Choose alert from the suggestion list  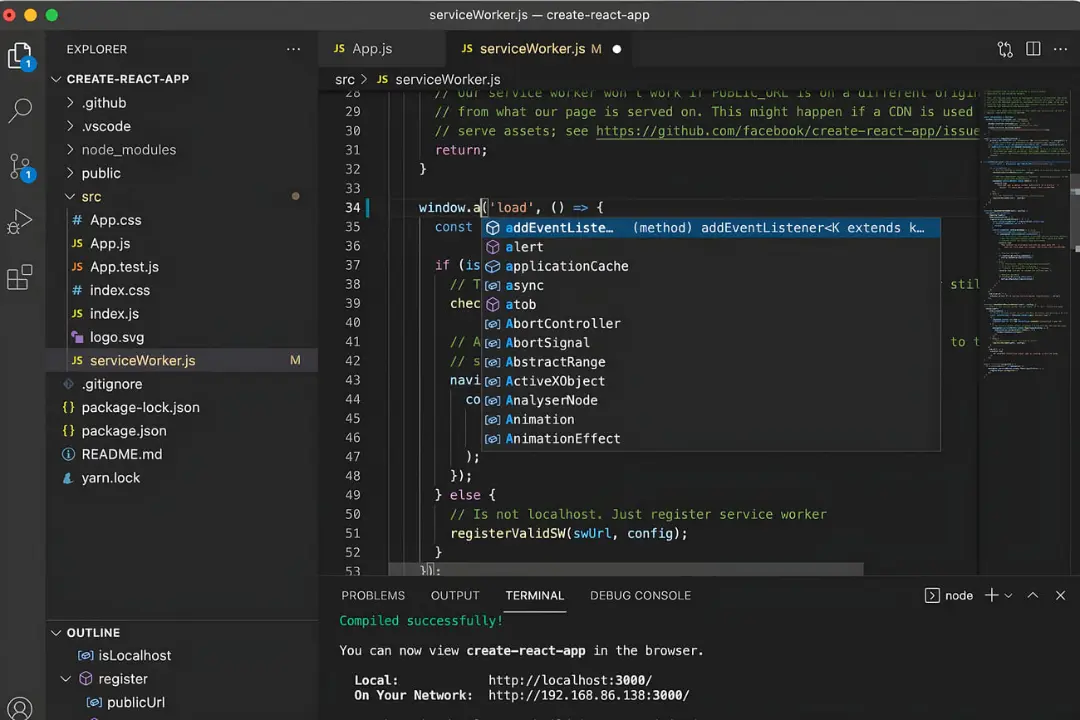(x=711, y=247)
